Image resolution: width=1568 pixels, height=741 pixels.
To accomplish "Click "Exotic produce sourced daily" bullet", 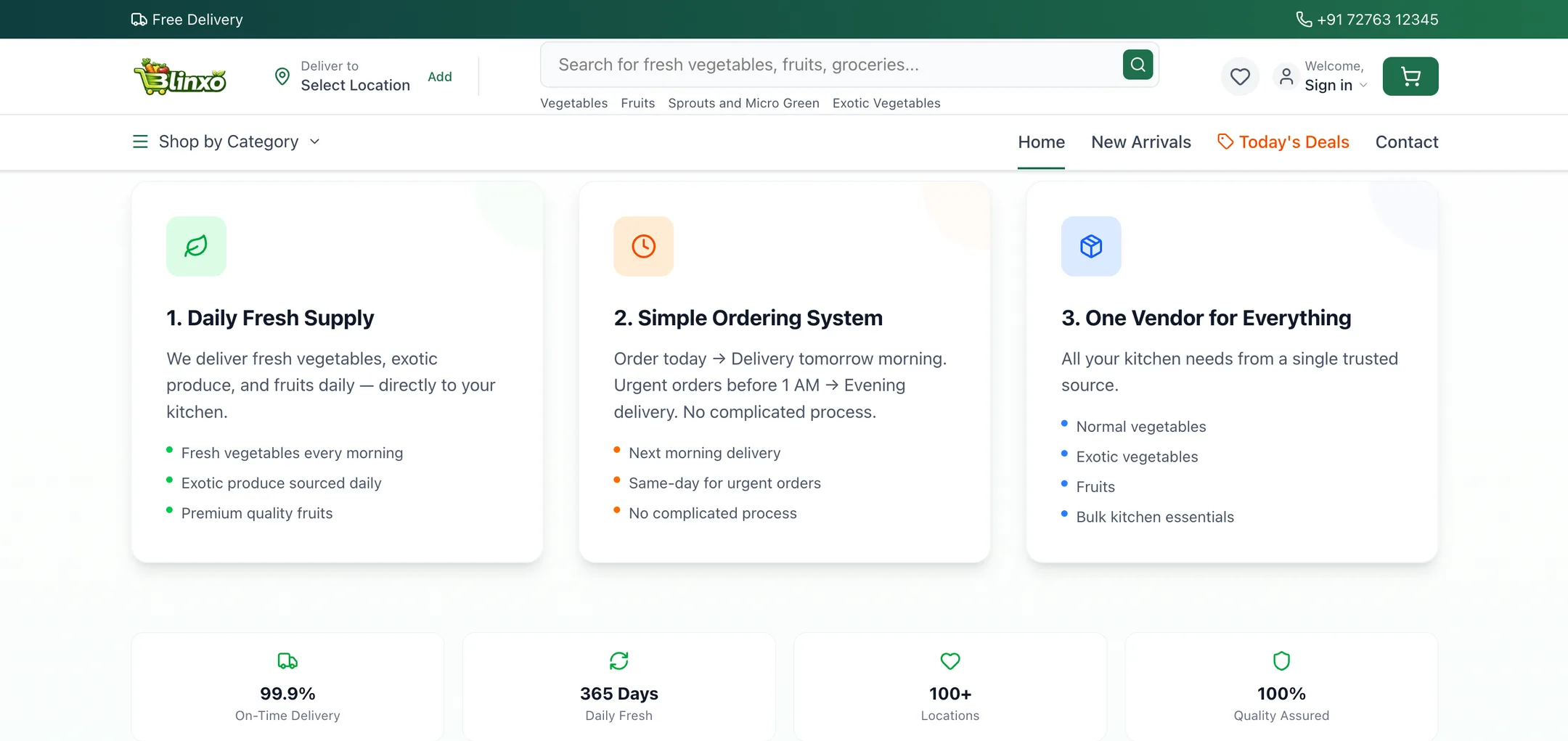I will tap(281, 483).
